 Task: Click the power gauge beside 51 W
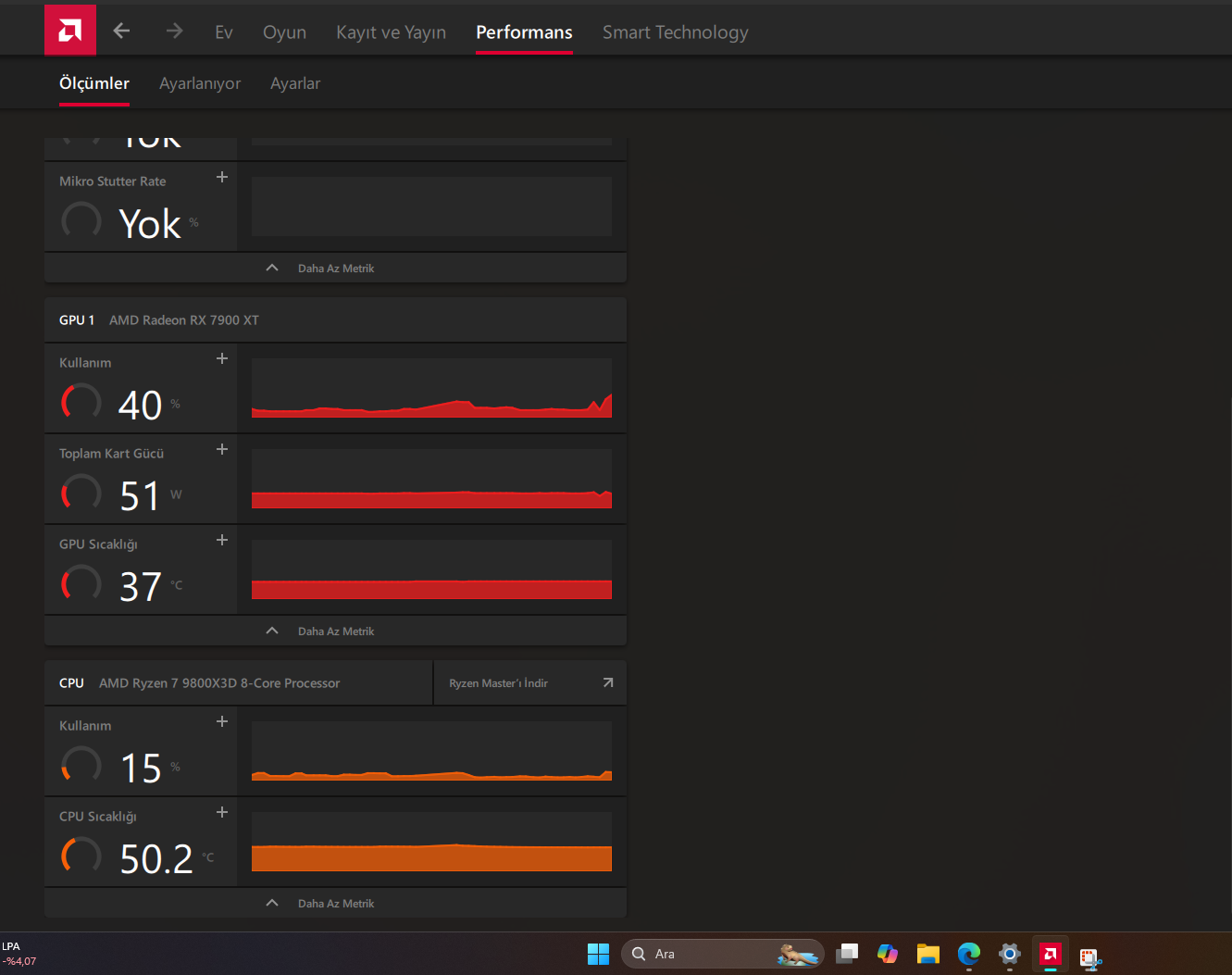(x=81, y=494)
